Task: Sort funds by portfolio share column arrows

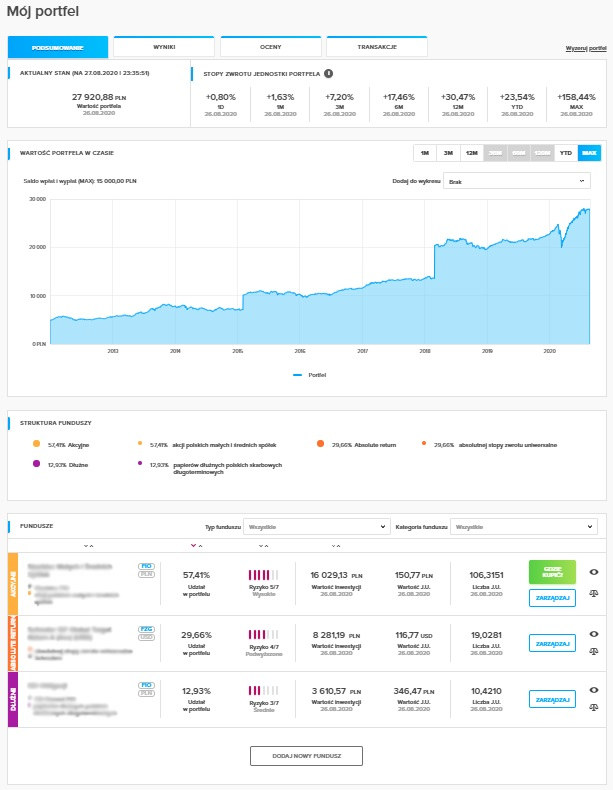Action: pos(195,546)
